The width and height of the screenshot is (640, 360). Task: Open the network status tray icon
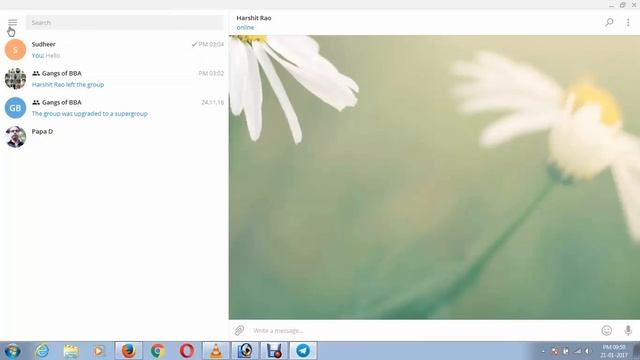coord(578,351)
